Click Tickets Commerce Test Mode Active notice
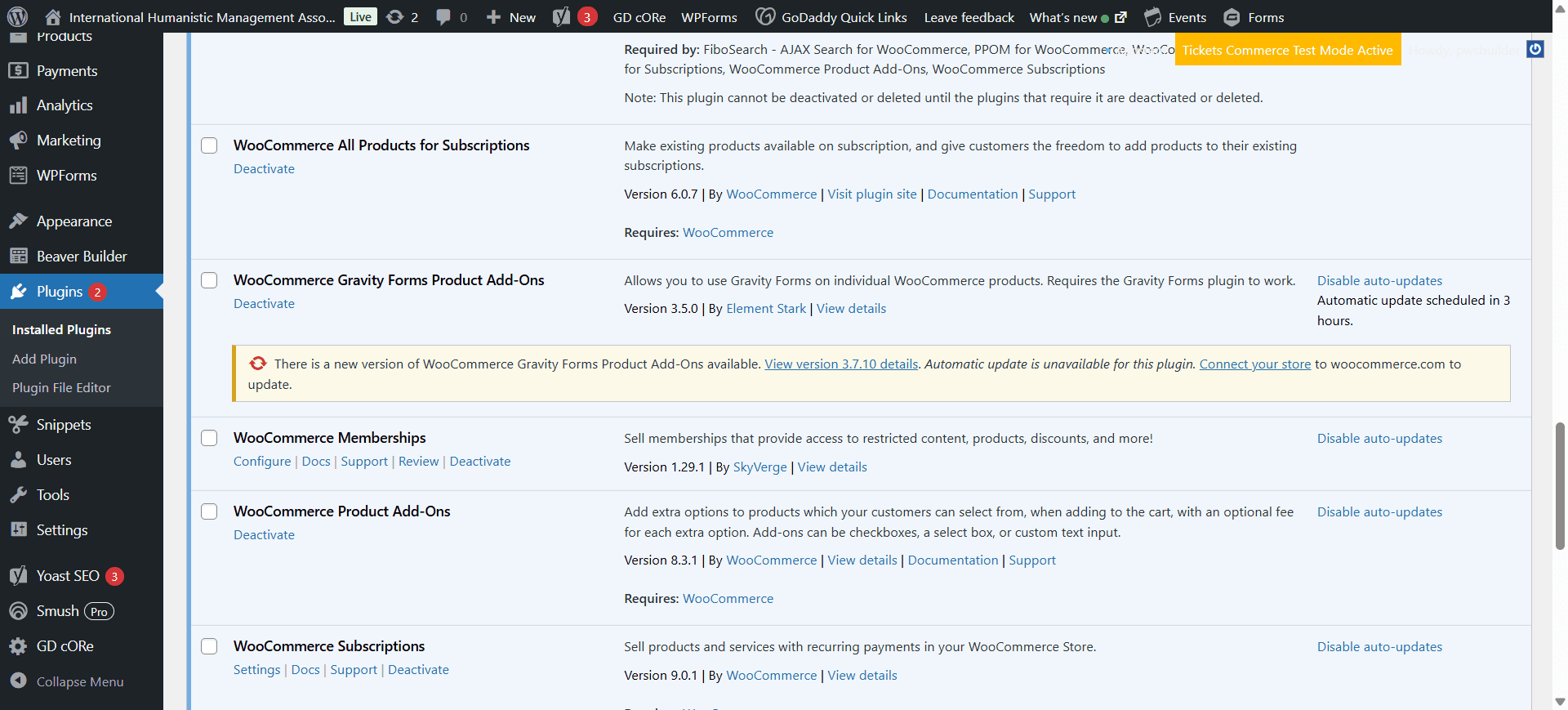1568x710 pixels. (1288, 50)
